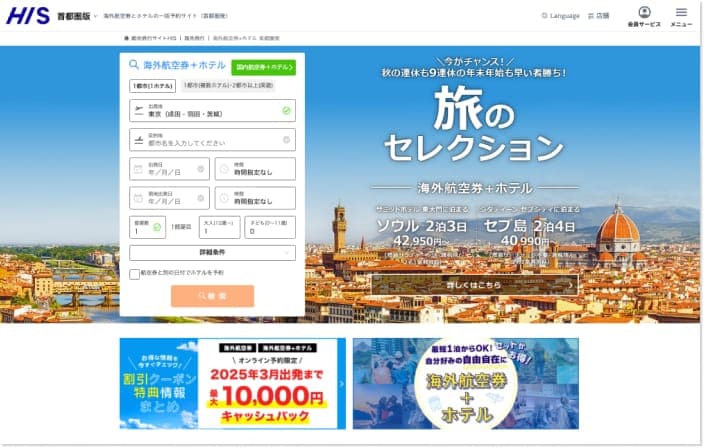Screen dimensions: 704x448
Task: Click the clear icon in destination field
Action: pyautogui.click(x=286, y=140)
